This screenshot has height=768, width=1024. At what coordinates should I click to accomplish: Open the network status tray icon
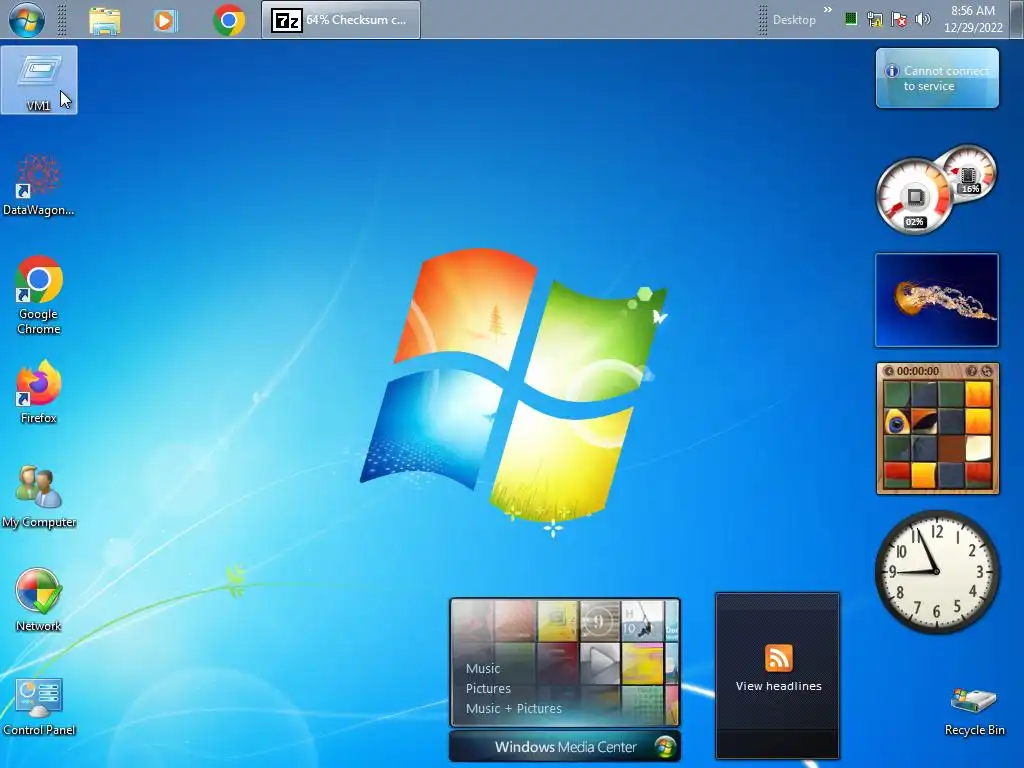(x=874, y=20)
